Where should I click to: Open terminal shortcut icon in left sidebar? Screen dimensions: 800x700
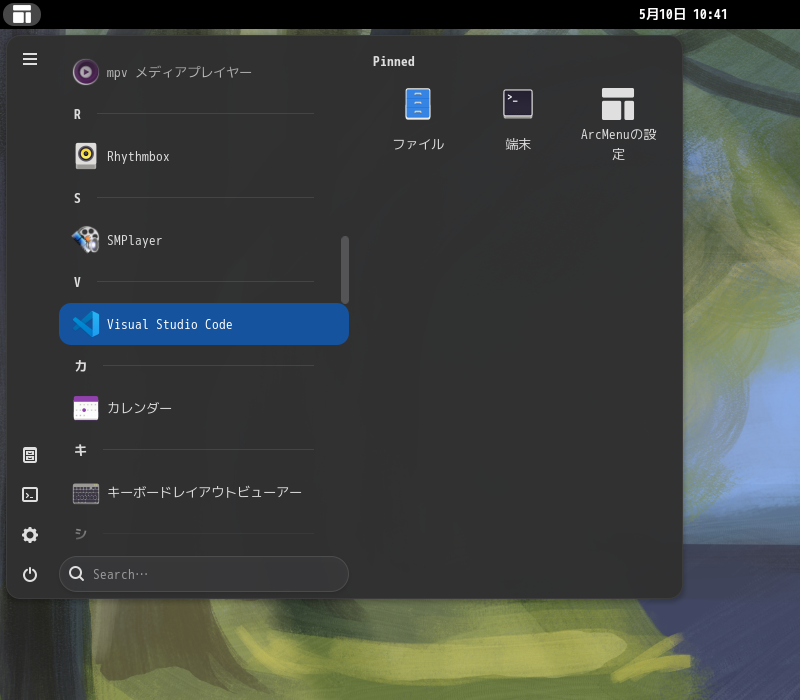point(30,494)
